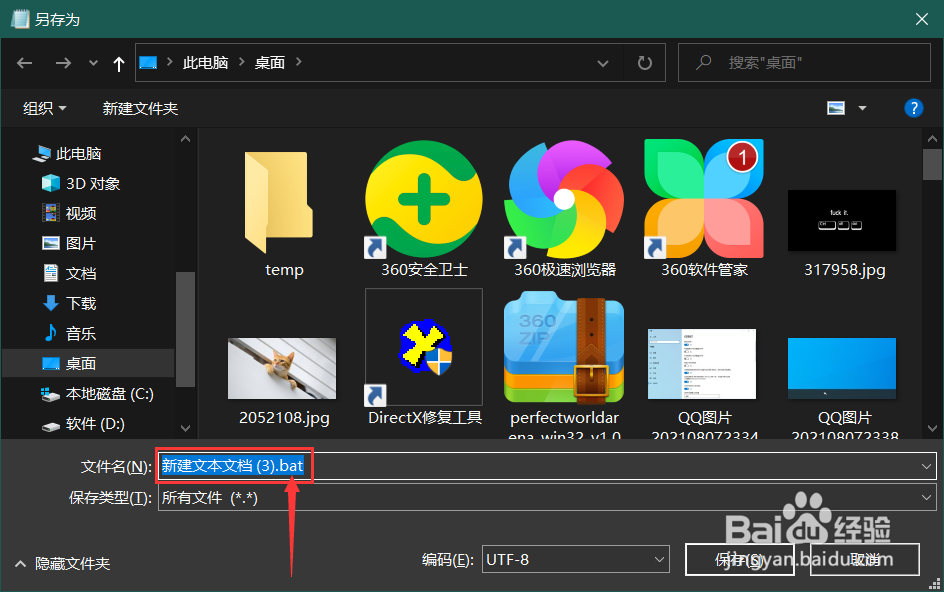
Task: Refresh the current folder view
Action: [x=645, y=63]
